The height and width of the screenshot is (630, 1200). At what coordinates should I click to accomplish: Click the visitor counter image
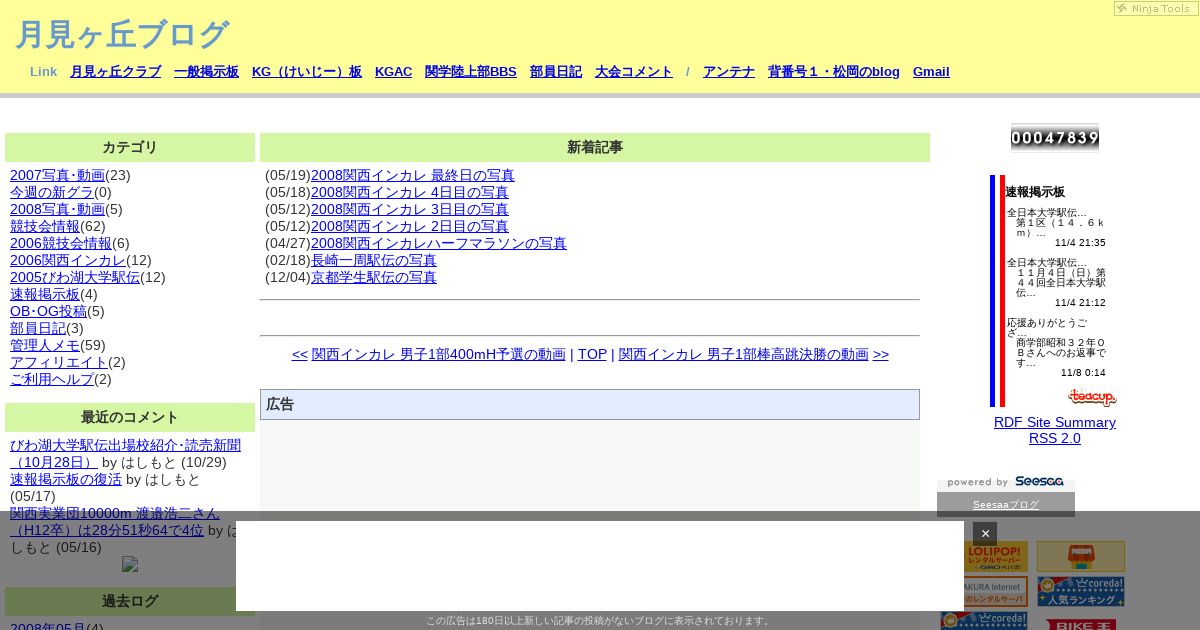click(1055, 138)
